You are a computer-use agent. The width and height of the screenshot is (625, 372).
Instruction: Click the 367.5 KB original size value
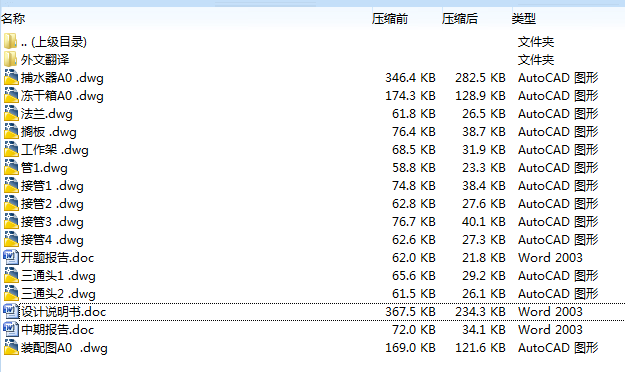coord(410,311)
